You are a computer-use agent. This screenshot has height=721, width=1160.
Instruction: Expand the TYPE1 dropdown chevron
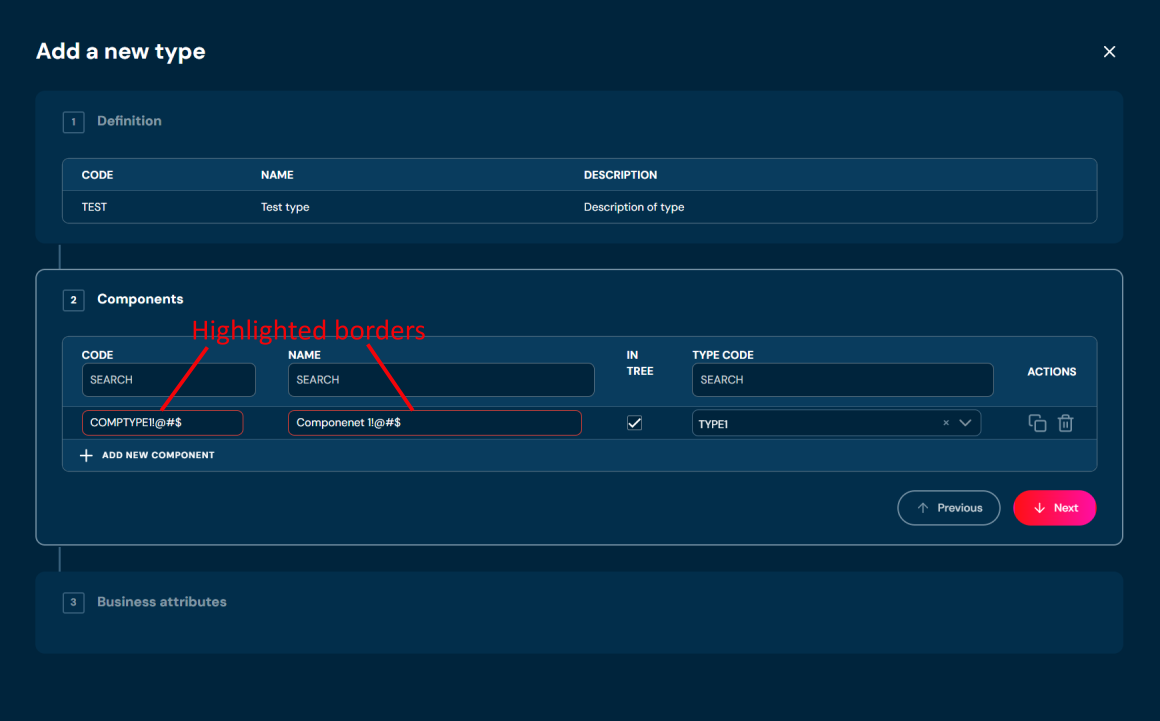coord(965,423)
